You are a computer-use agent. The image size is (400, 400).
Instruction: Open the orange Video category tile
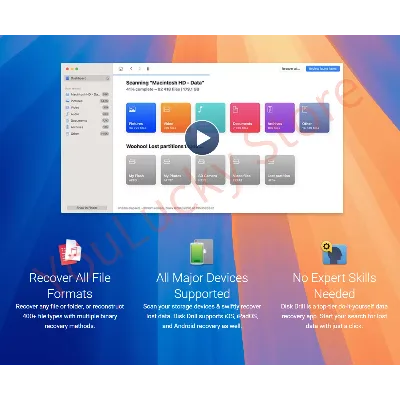pos(176,118)
